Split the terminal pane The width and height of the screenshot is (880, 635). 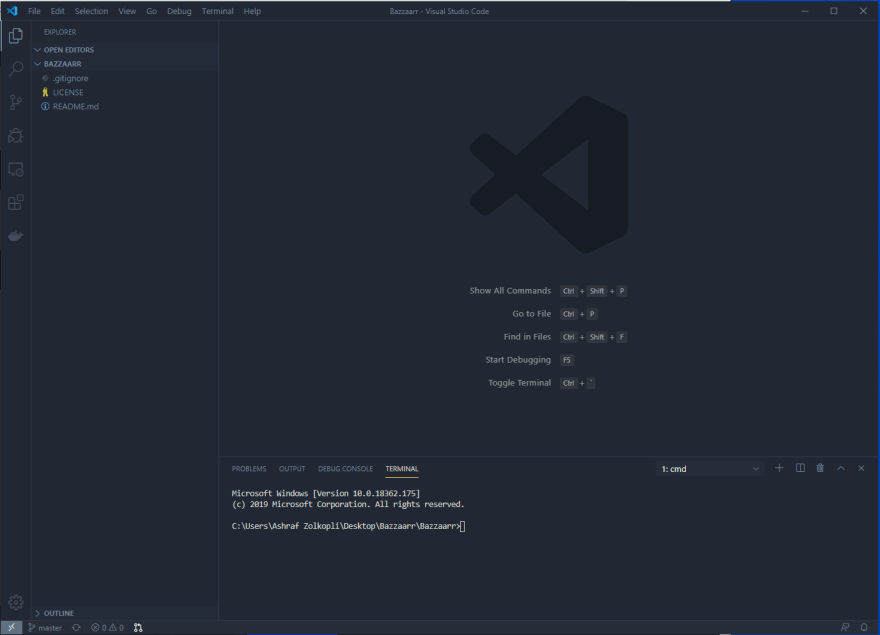coord(800,468)
